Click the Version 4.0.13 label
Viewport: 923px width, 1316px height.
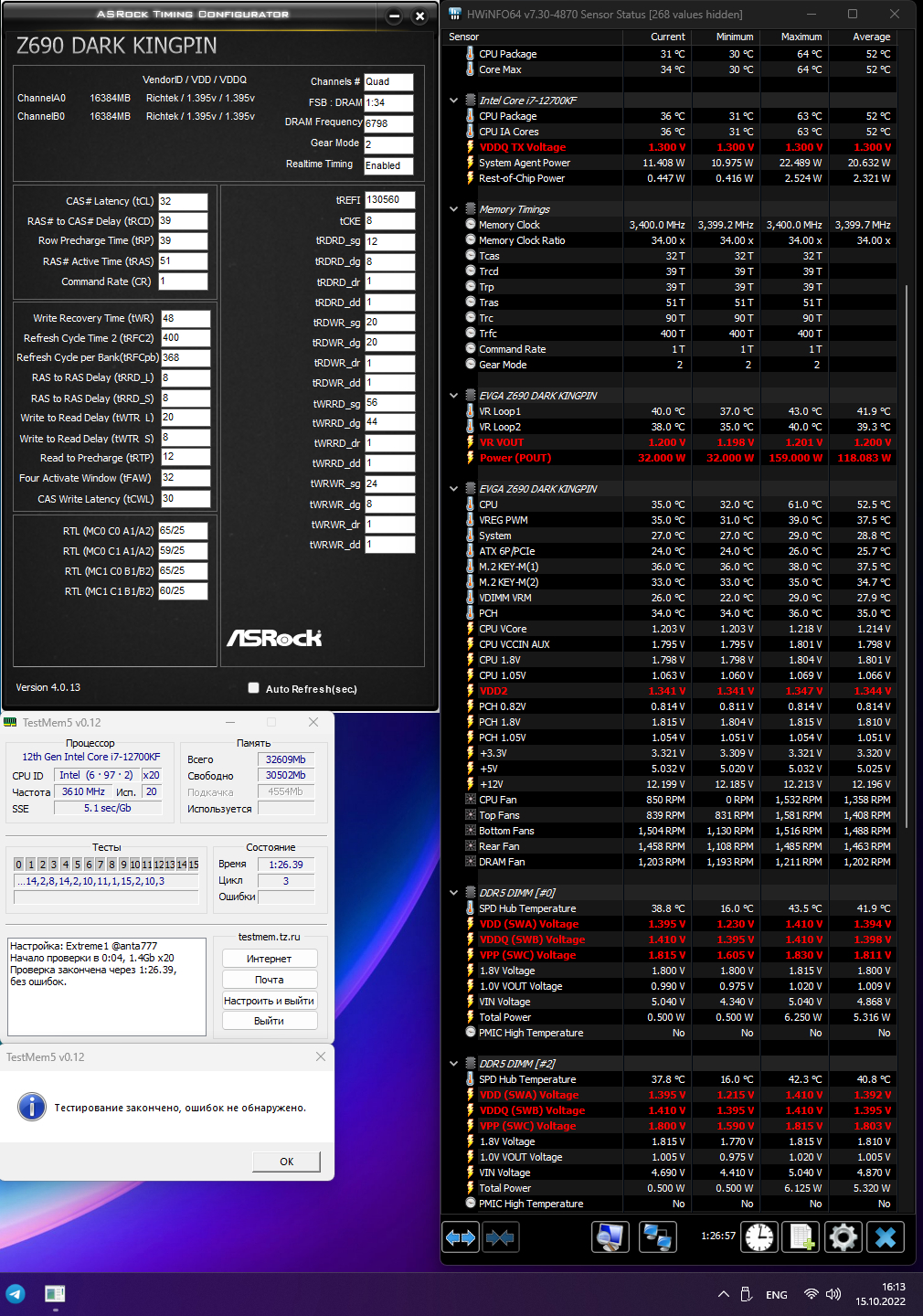click(48, 687)
